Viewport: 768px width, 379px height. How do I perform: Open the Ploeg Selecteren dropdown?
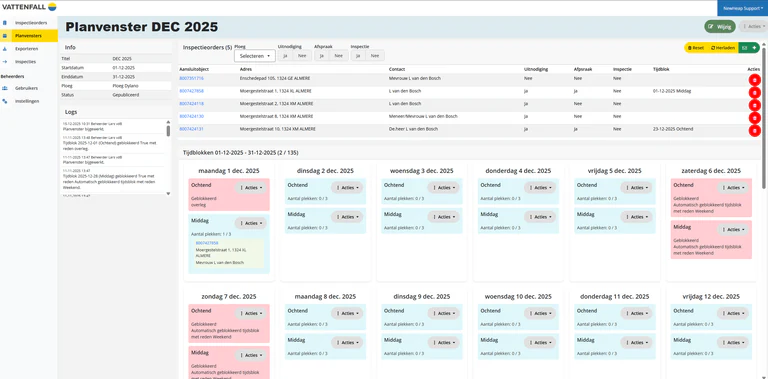click(255, 56)
